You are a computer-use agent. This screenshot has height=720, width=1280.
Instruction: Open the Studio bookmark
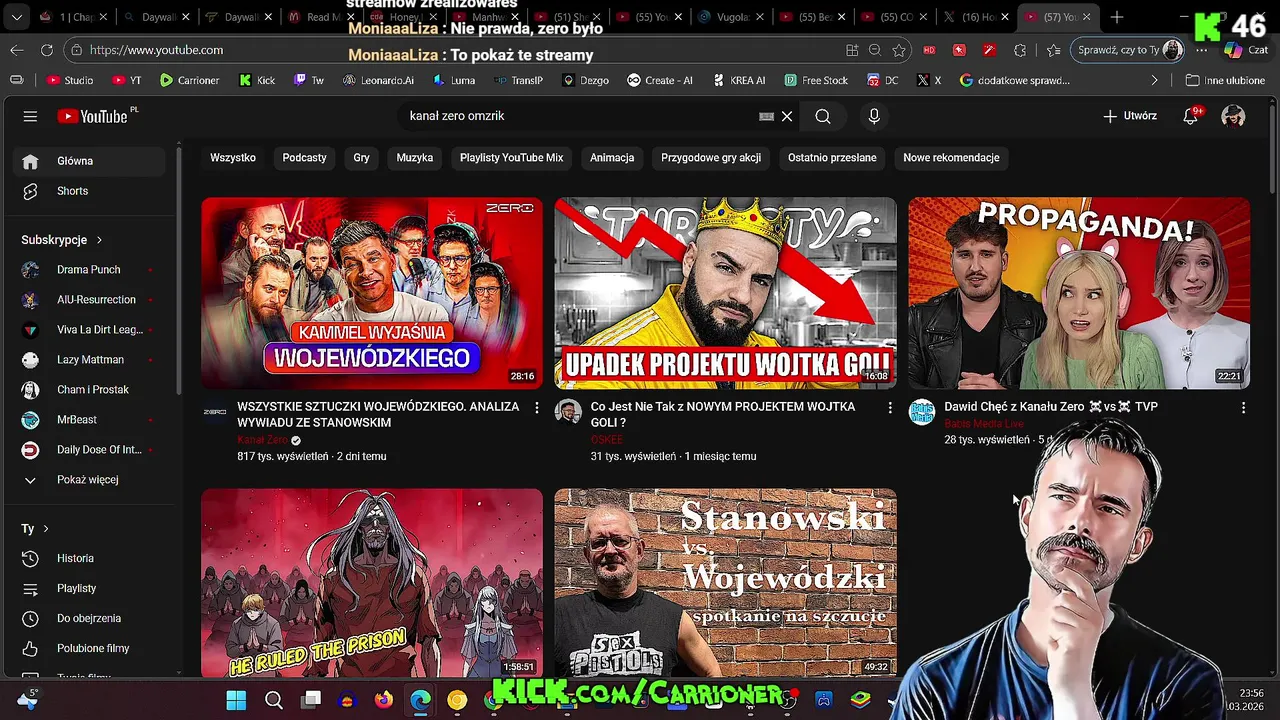click(69, 80)
